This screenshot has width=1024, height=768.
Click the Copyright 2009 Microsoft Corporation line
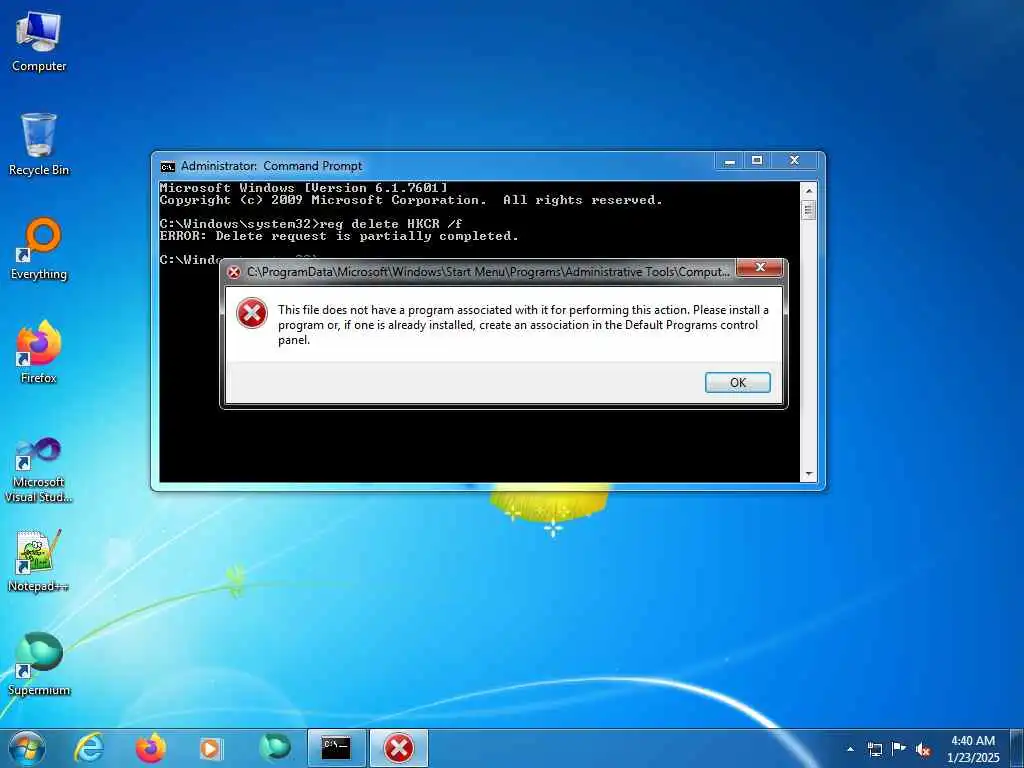(411, 200)
